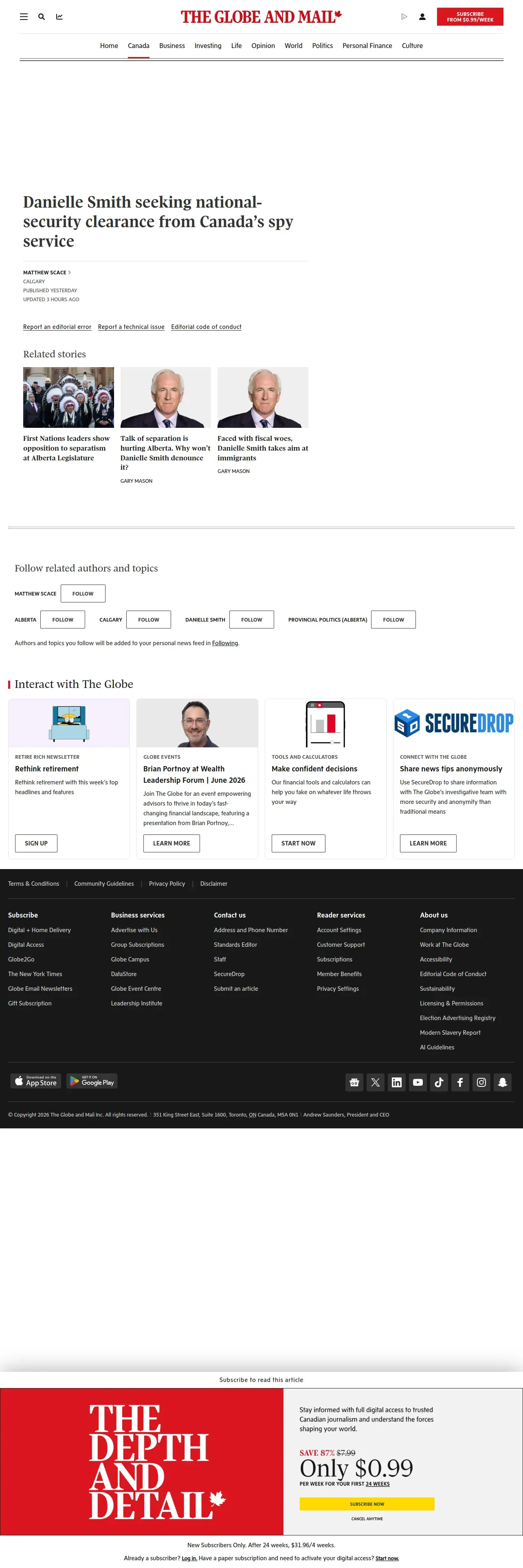Screen dimensions: 523x1568
Task: Click the Start now activation link
Action: click(387, 1558)
